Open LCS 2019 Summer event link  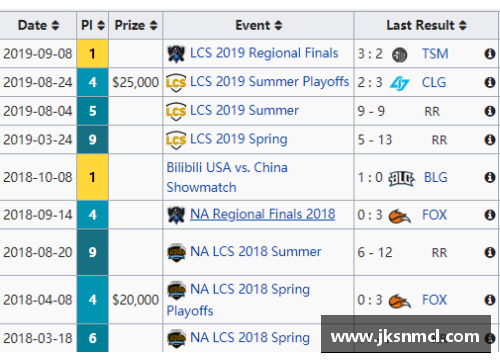tap(244, 111)
